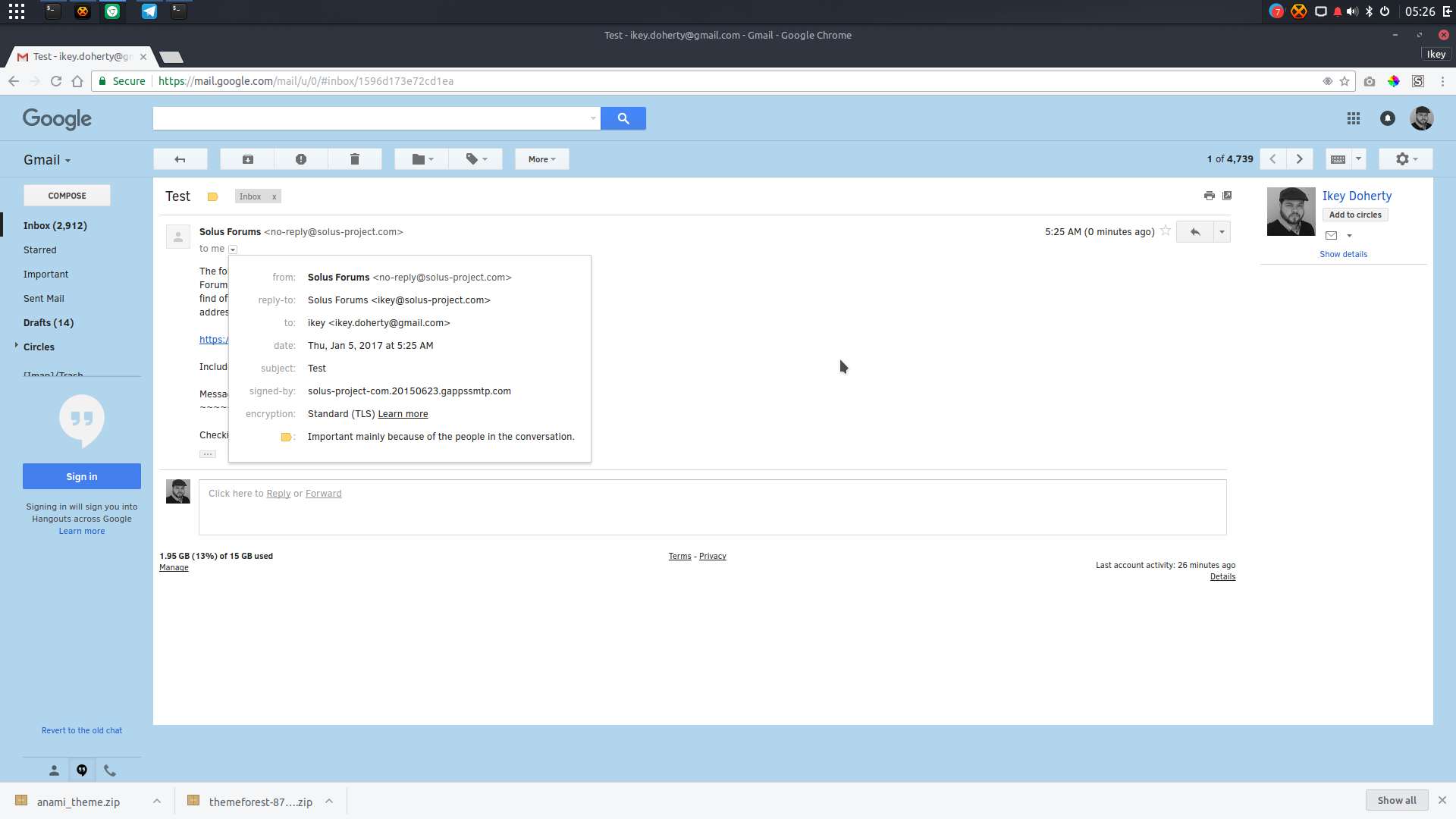
Task: Click the Chrome home button
Action: click(x=77, y=81)
